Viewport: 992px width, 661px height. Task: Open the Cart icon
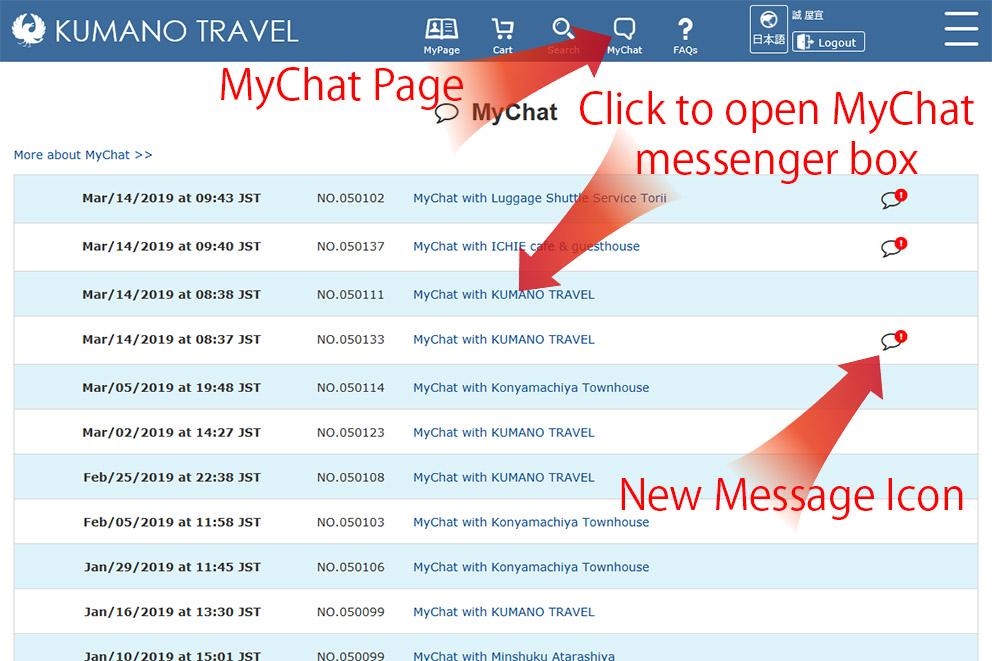pos(502,36)
